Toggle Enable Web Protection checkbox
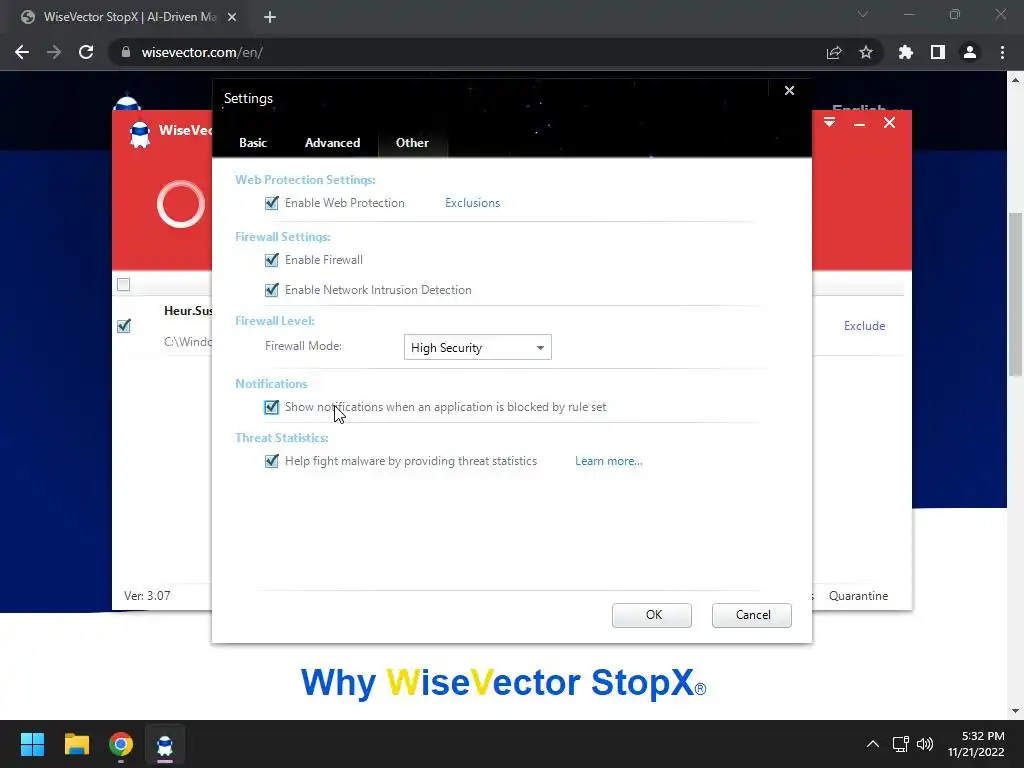Screen dimensions: 1024x768 pyautogui.click(x=272, y=203)
